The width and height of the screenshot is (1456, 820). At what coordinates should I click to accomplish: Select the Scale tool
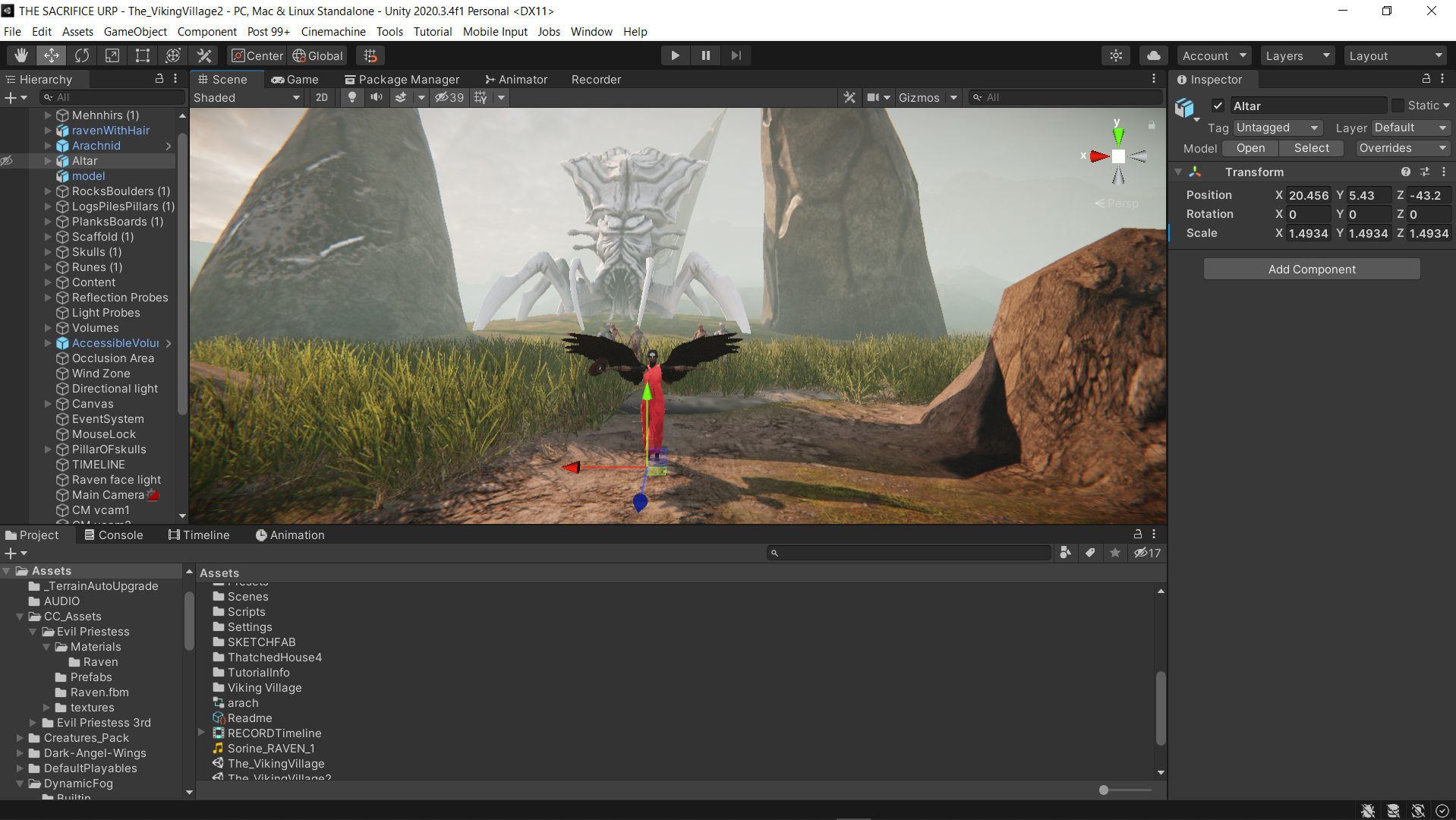click(x=112, y=55)
